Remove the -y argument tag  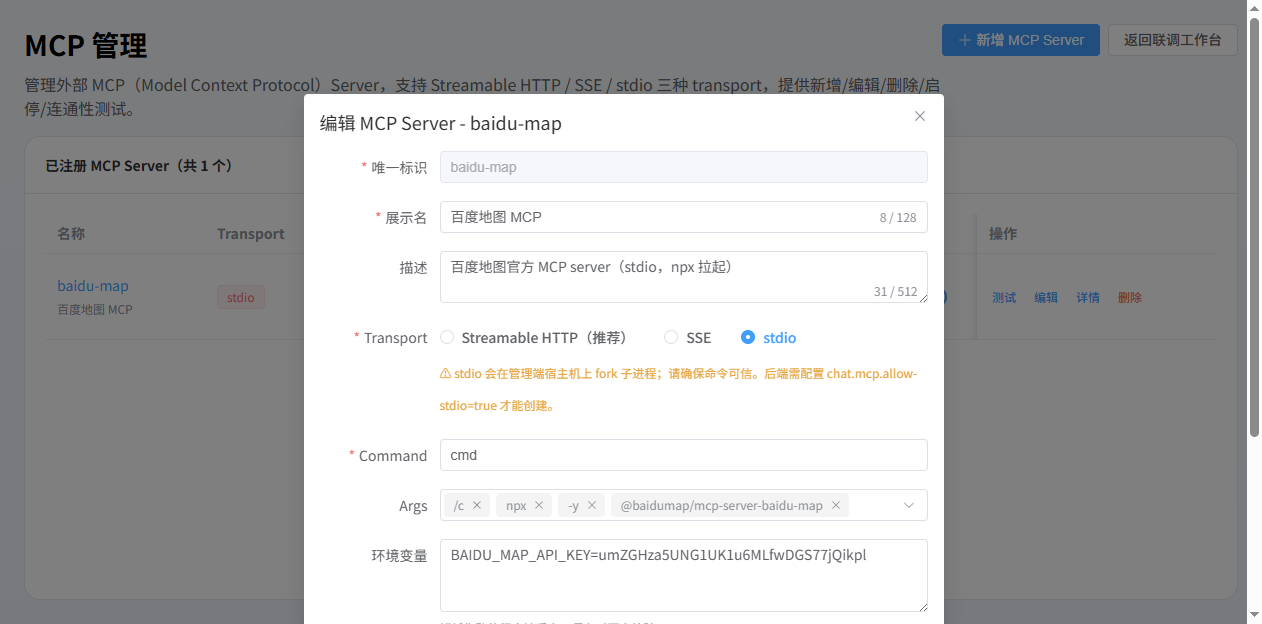(592, 505)
